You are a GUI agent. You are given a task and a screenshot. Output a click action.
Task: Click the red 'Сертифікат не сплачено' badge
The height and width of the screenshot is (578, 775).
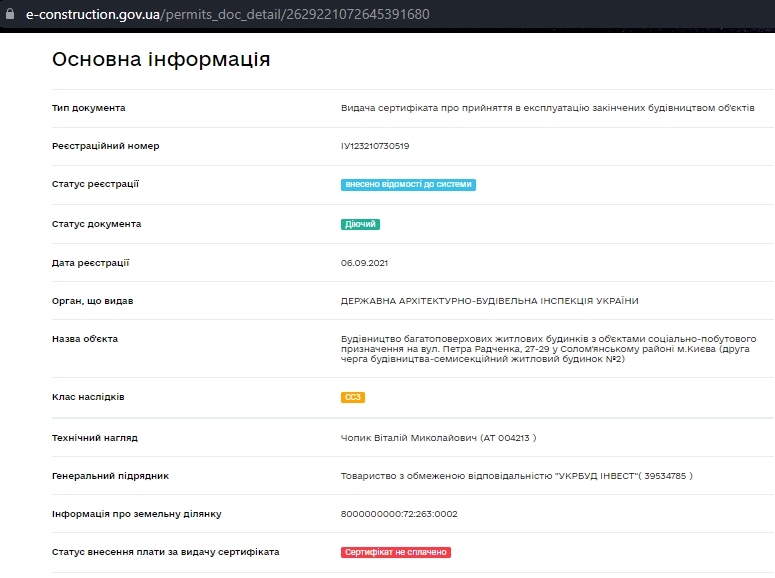click(395, 552)
